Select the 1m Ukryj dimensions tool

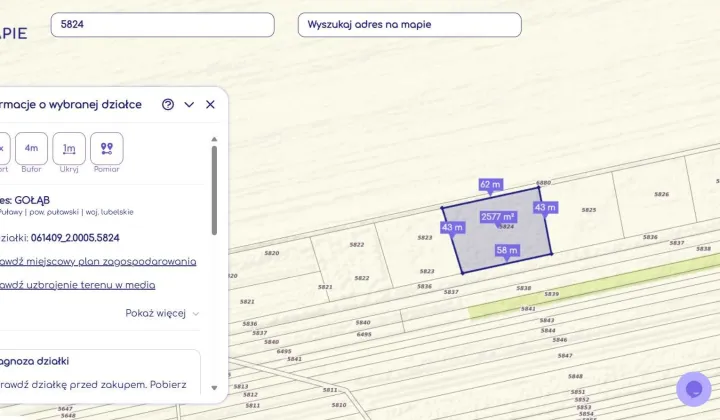69,148
